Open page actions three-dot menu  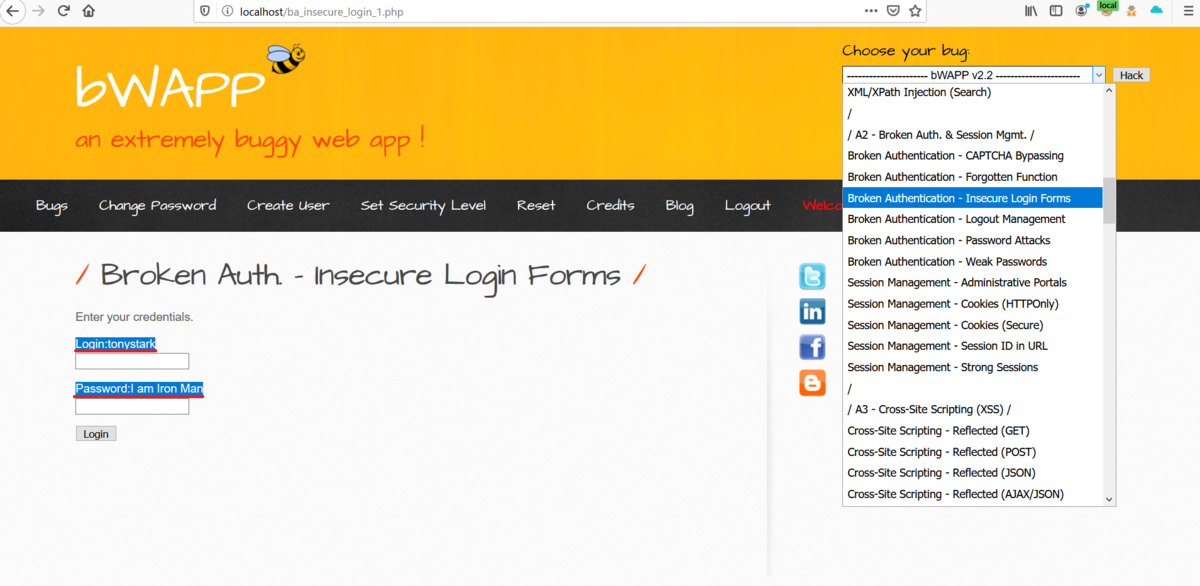click(871, 11)
